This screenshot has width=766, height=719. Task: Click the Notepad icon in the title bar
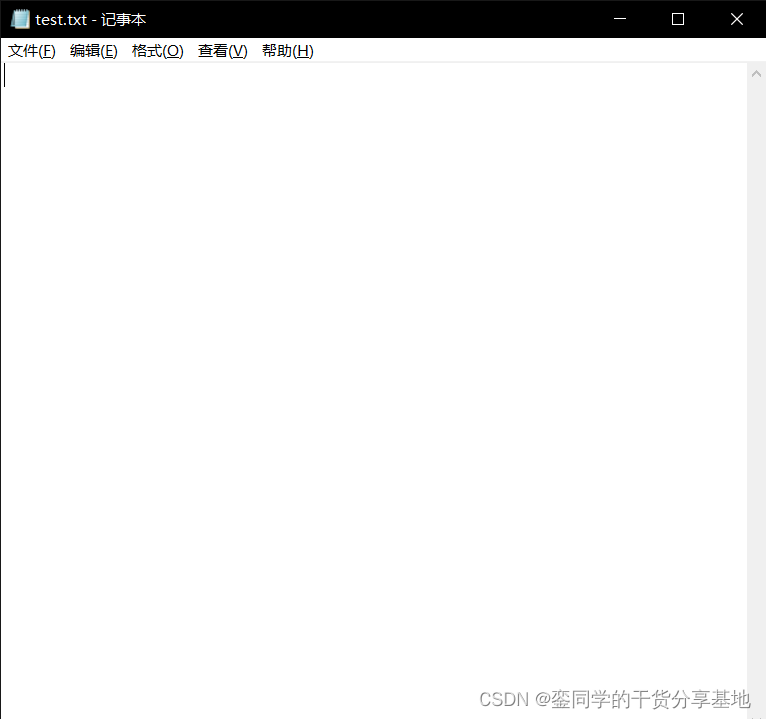pyautogui.click(x=20, y=19)
